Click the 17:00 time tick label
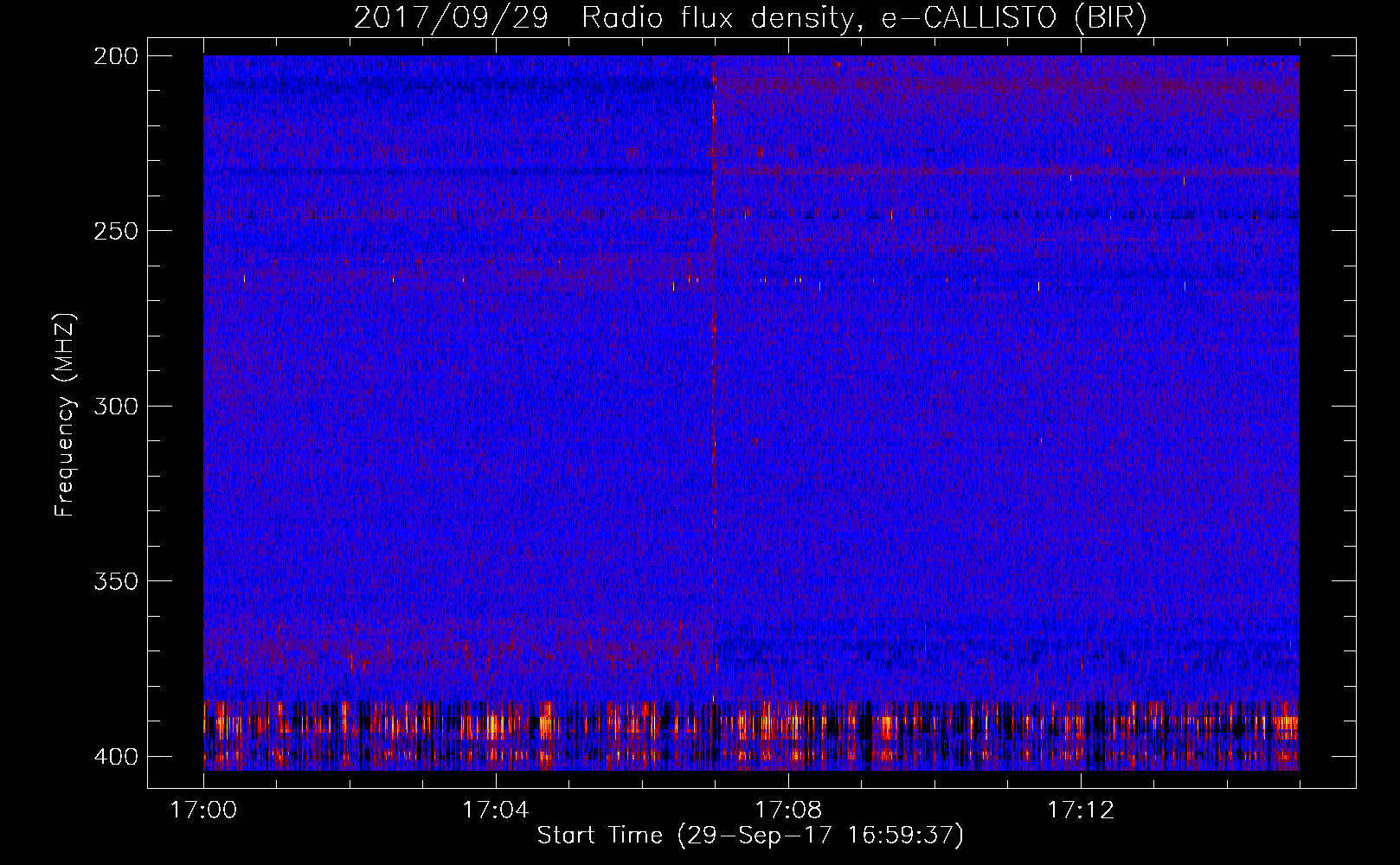 (x=203, y=811)
